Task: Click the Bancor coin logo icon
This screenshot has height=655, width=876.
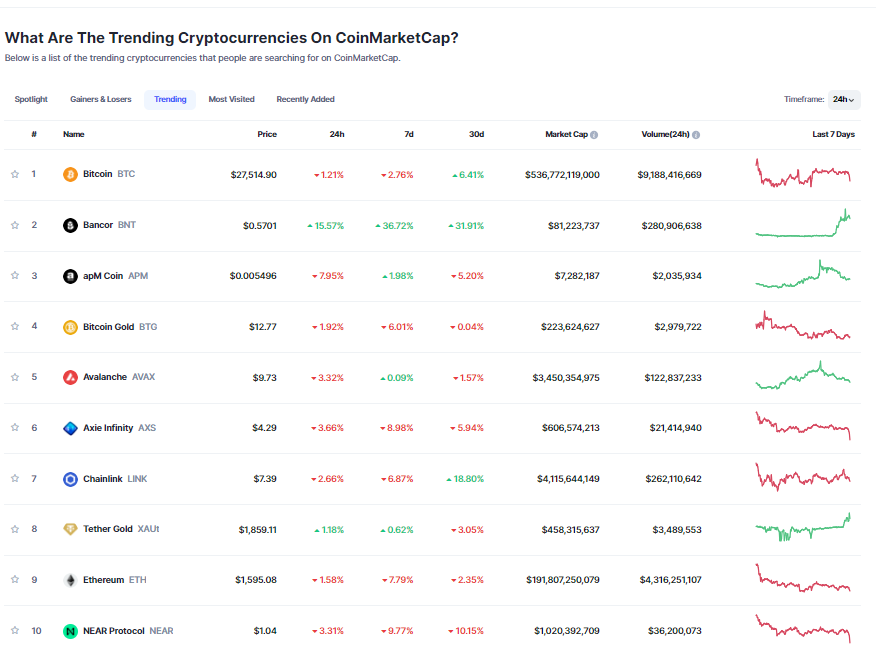Action: 70,225
